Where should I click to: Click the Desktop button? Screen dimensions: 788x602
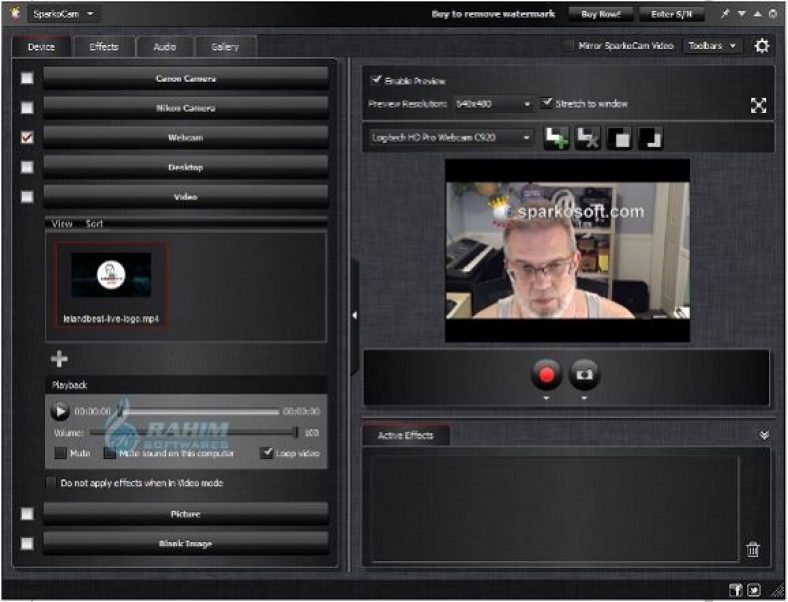[186, 167]
